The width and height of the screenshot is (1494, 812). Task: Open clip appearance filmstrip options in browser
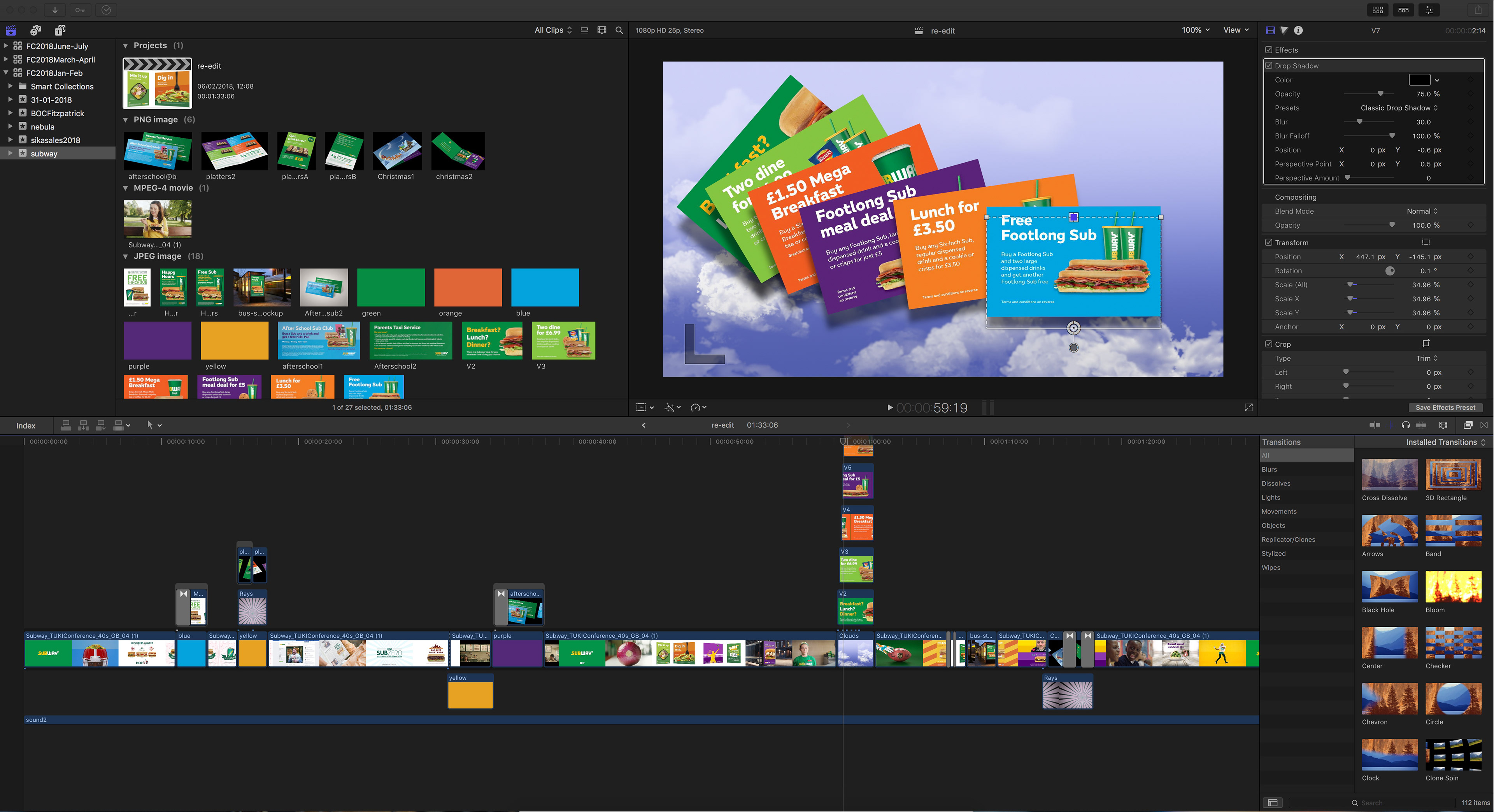[601, 30]
